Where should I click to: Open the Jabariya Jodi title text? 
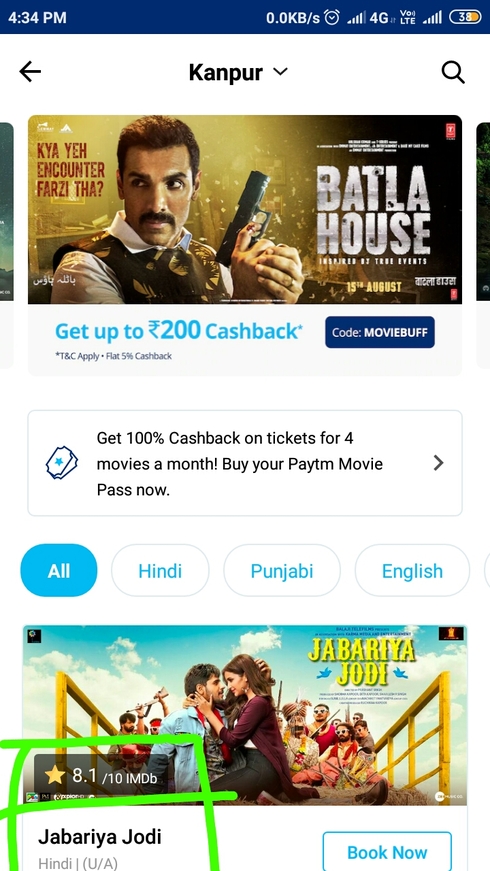point(100,837)
